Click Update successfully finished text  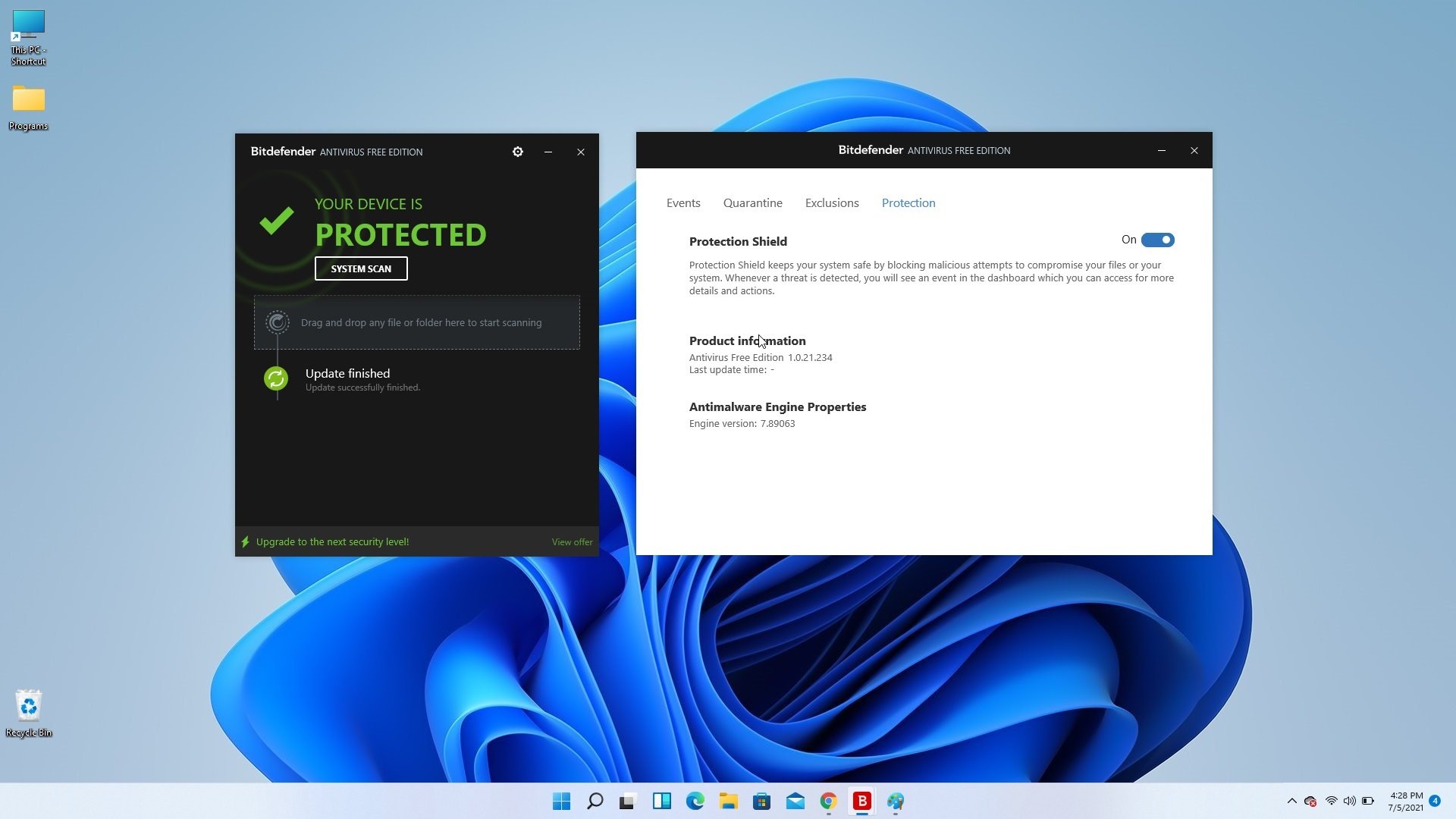click(x=362, y=388)
